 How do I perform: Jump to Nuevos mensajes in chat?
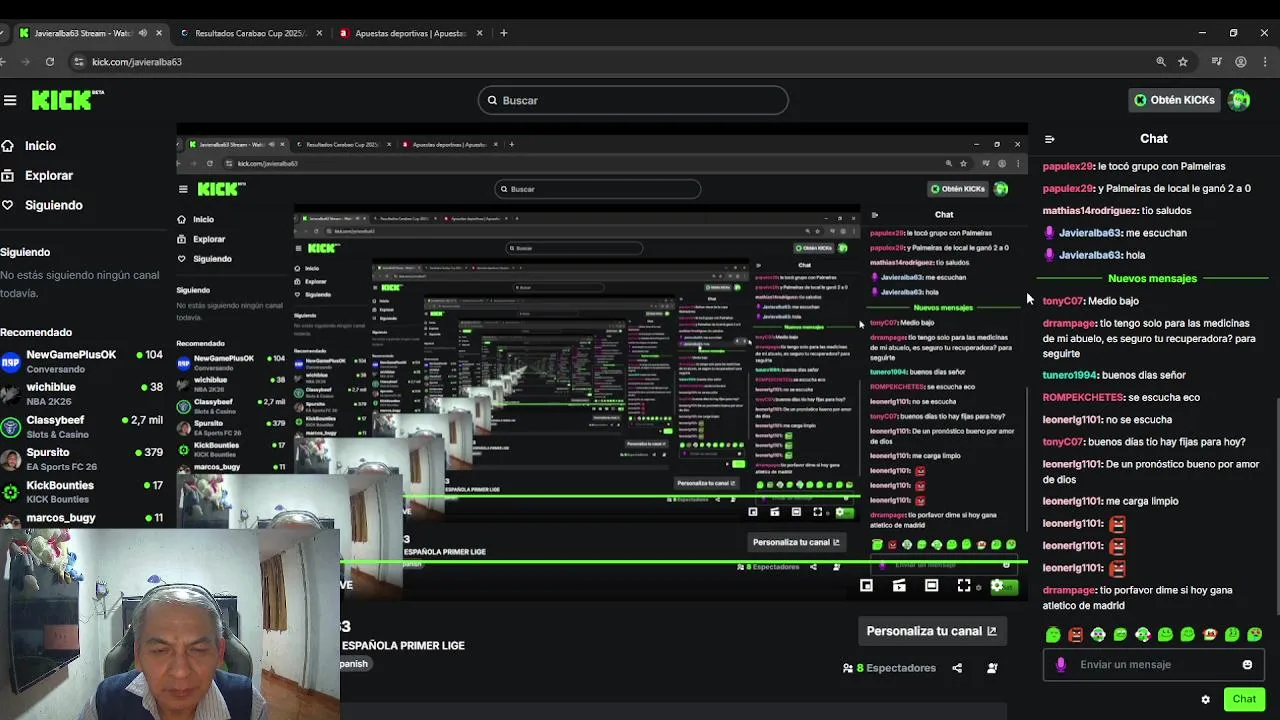pos(1152,278)
